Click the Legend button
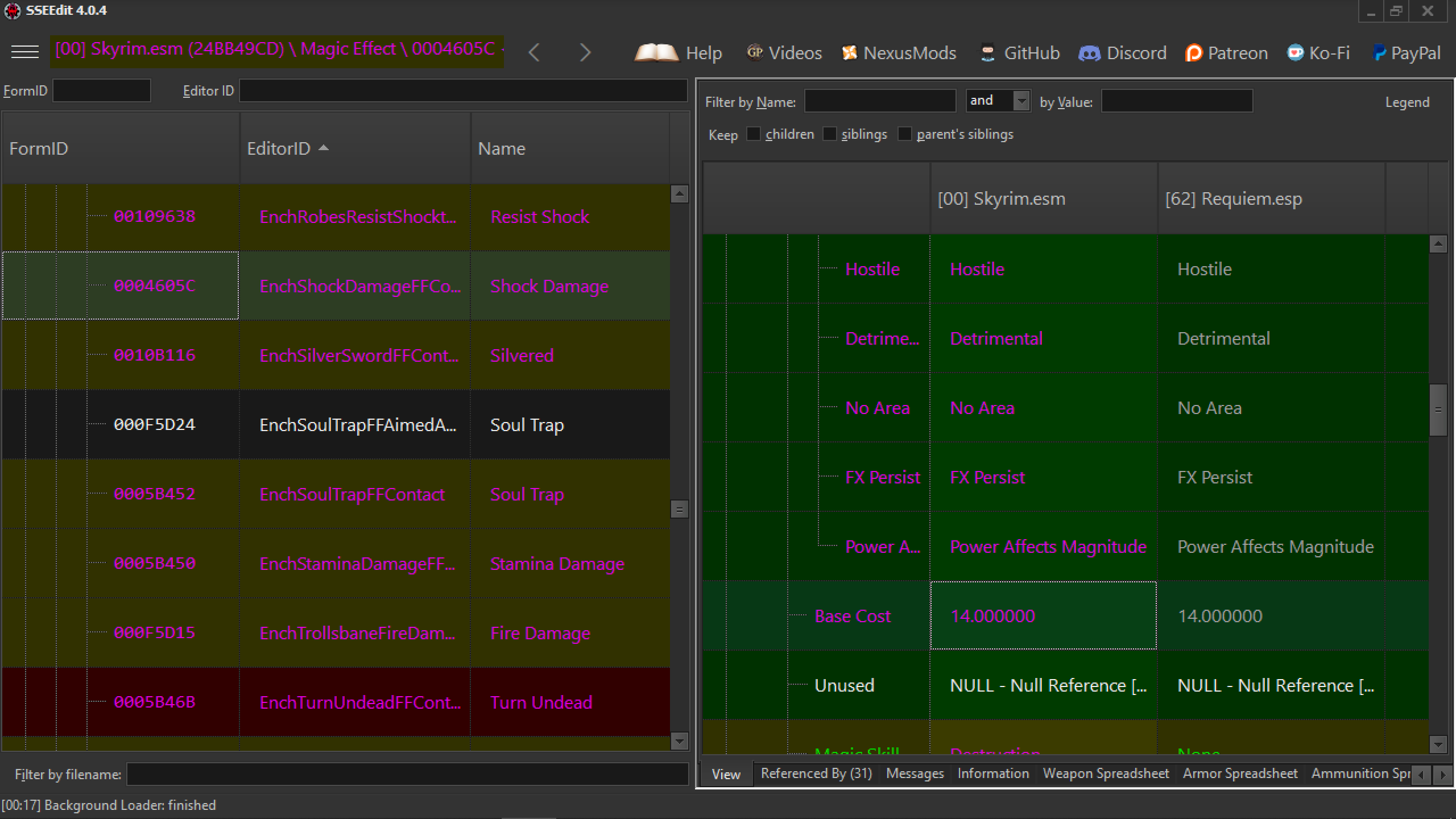The height and width of the screenshot is (819, 1456). 1407,102
